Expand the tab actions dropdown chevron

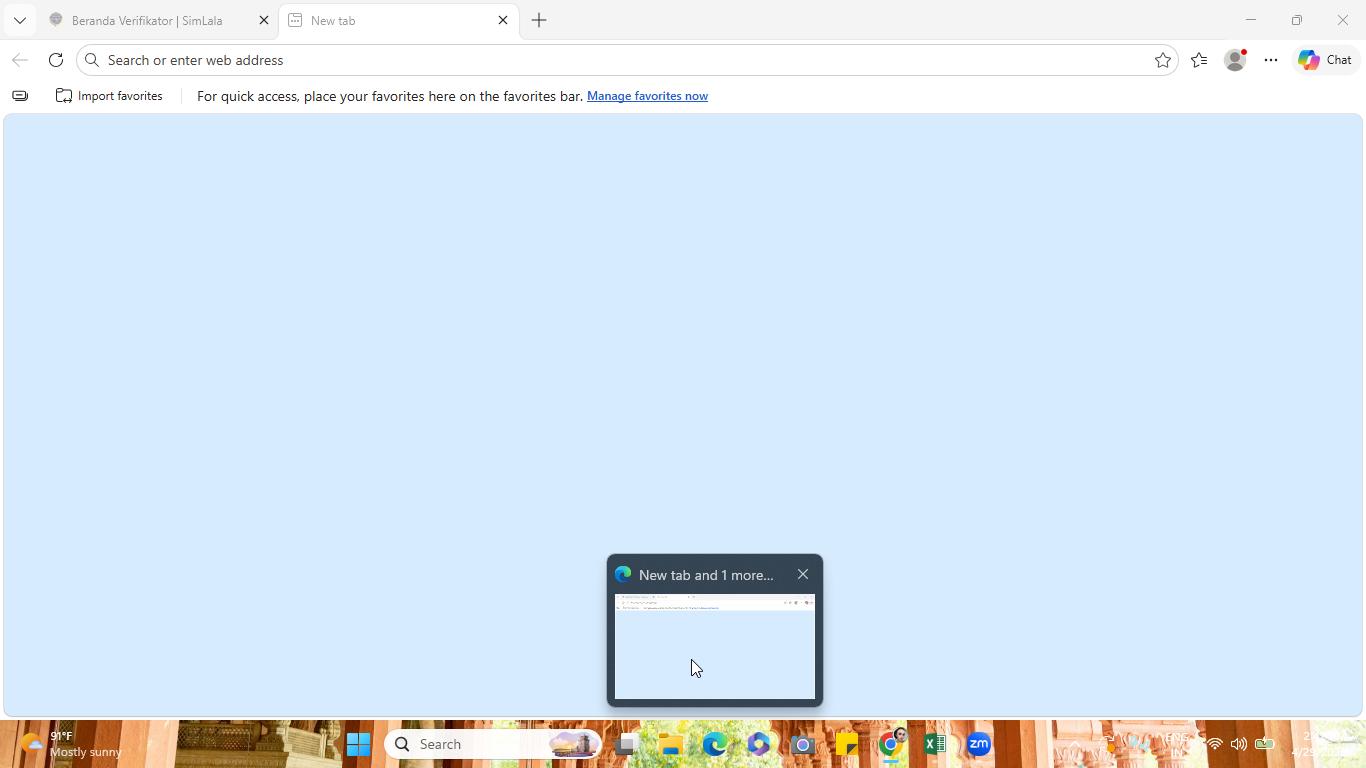19,20
